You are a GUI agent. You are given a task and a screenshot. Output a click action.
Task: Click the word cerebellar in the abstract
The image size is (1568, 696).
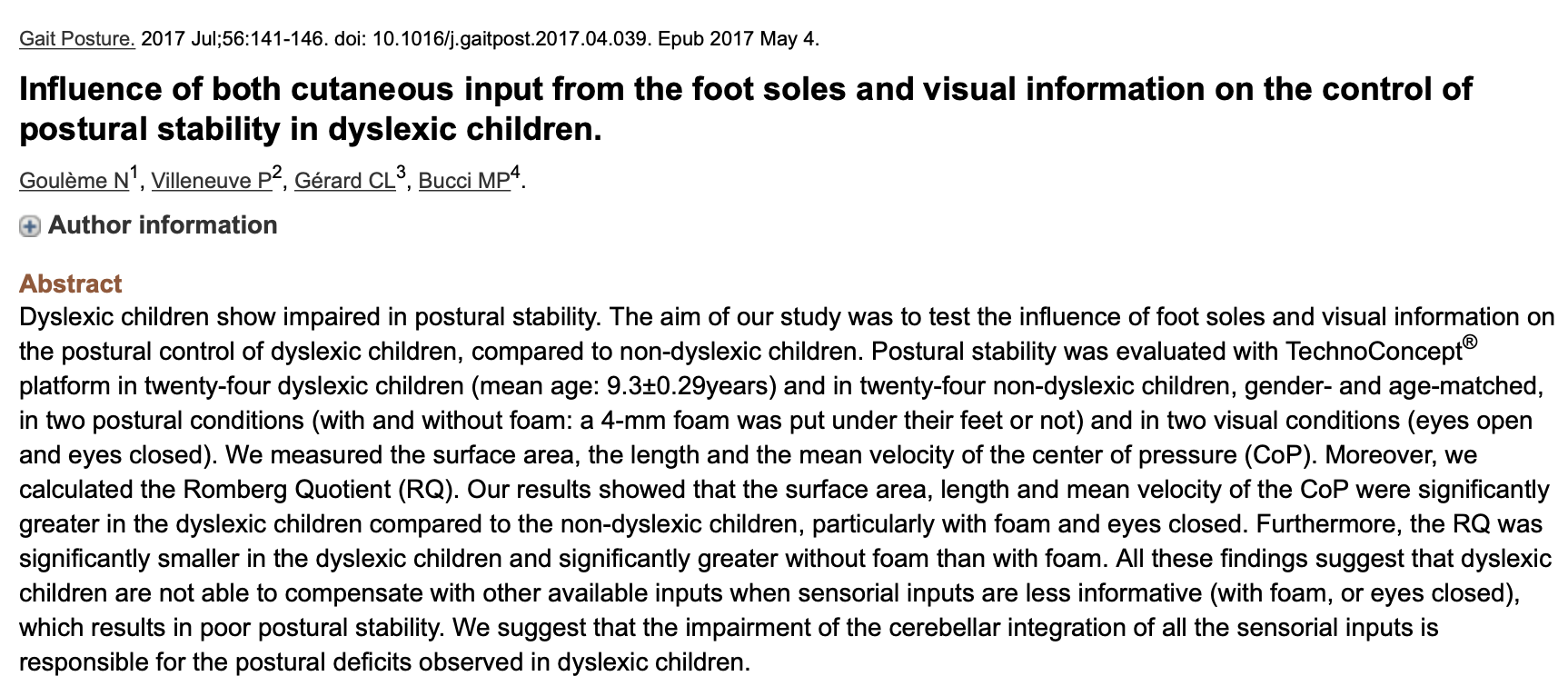(945, 628)
